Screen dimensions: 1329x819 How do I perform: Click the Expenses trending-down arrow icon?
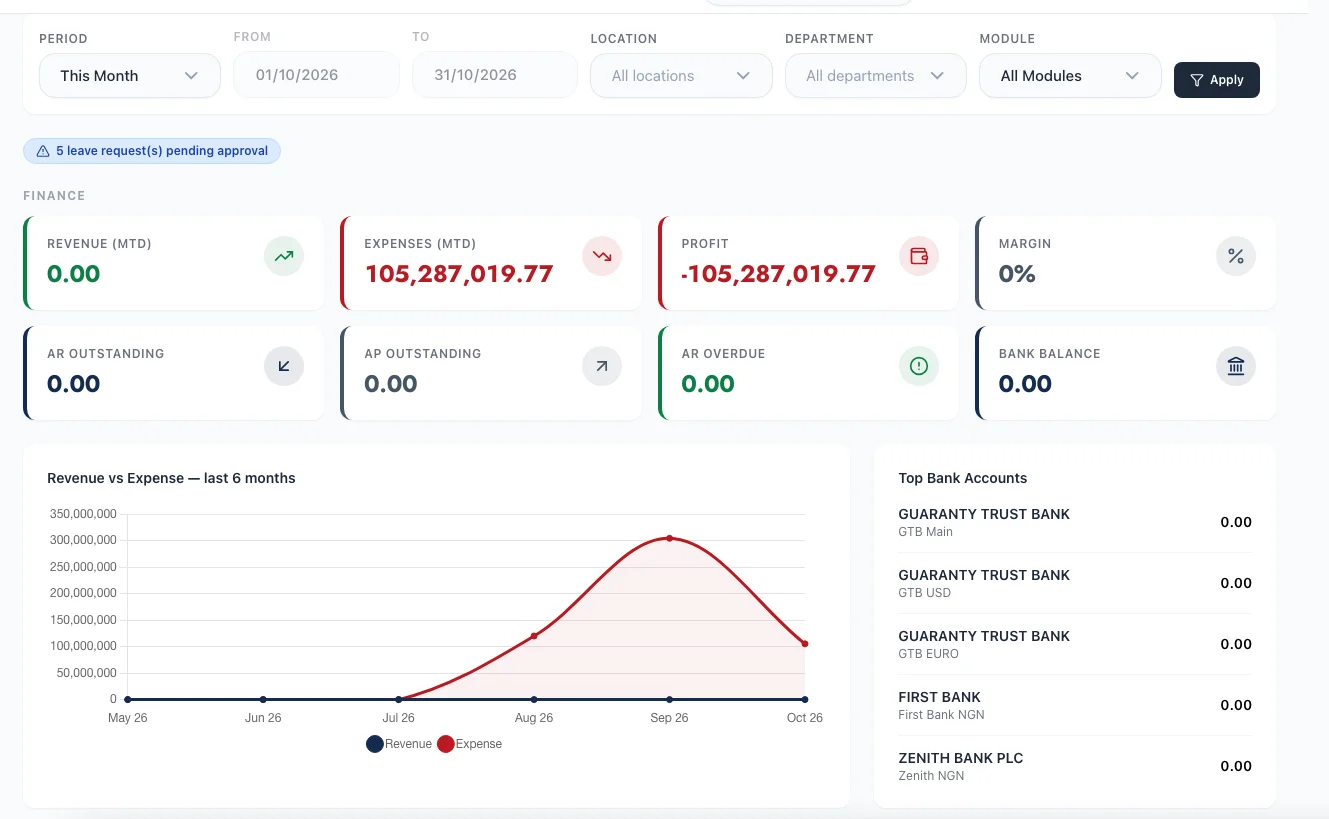tap(602, 256)
